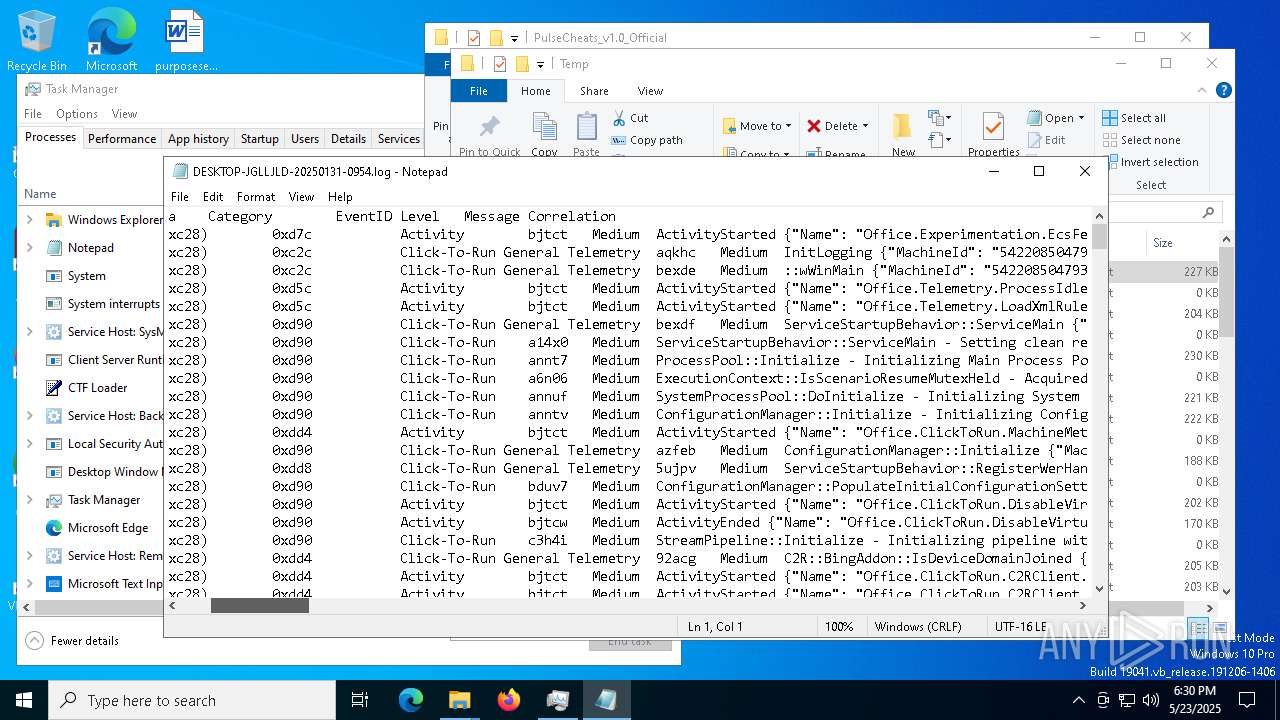Open the Startup tab in Task Manager
The image size is (1280, 720).
[260, 139]
